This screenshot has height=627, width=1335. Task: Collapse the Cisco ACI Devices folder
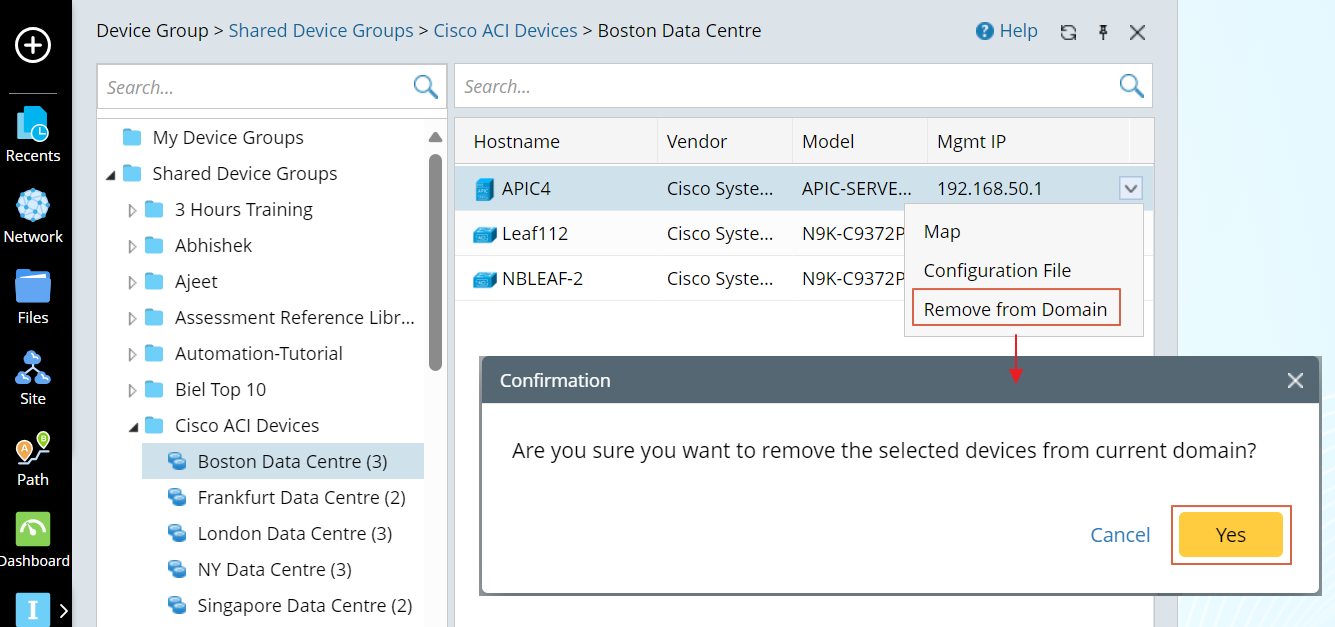click(x=132, y=426)
